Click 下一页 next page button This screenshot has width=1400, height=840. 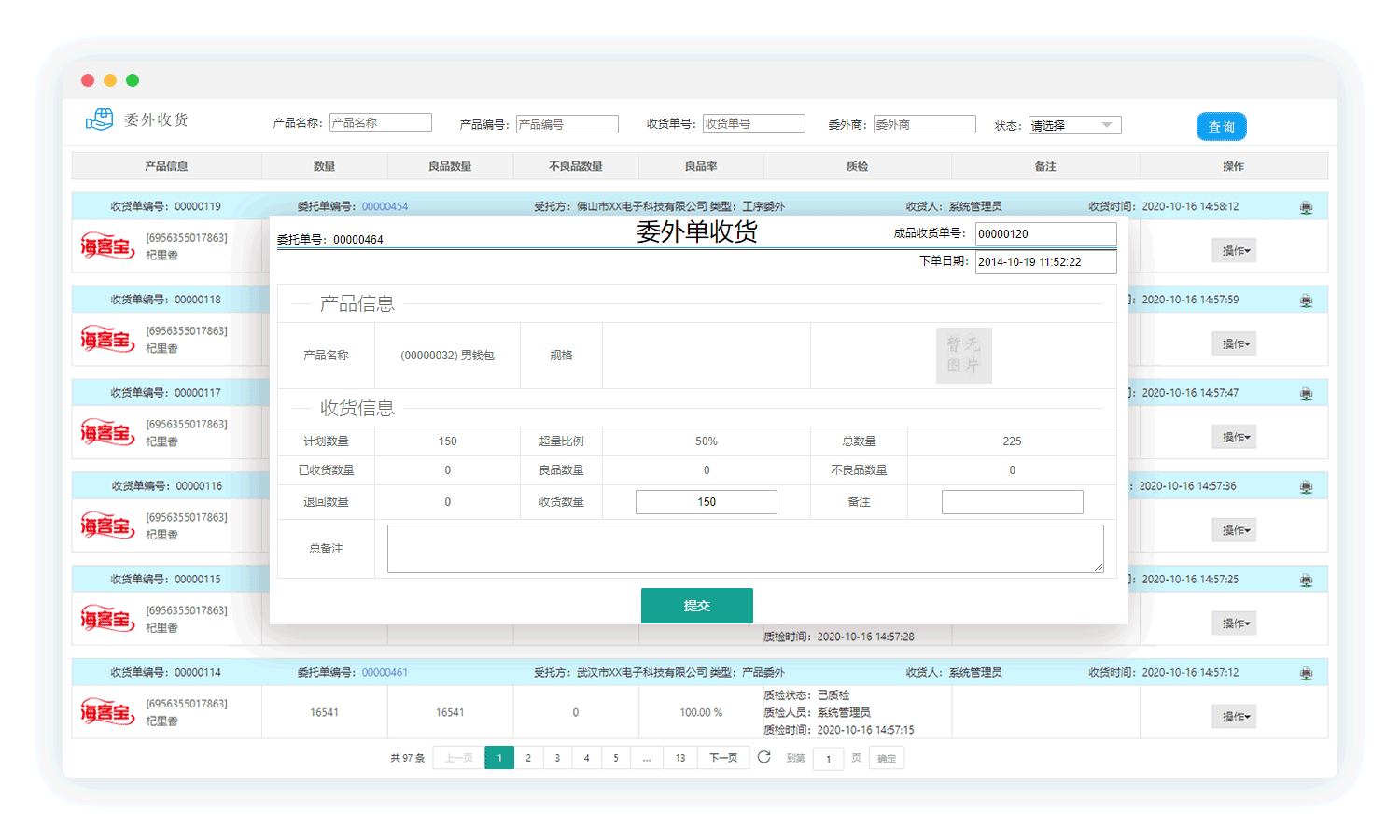coord(723,758)
